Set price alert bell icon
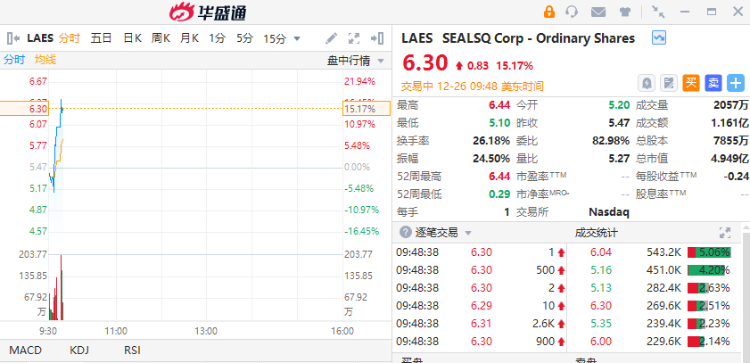 [x=647, y=83]
